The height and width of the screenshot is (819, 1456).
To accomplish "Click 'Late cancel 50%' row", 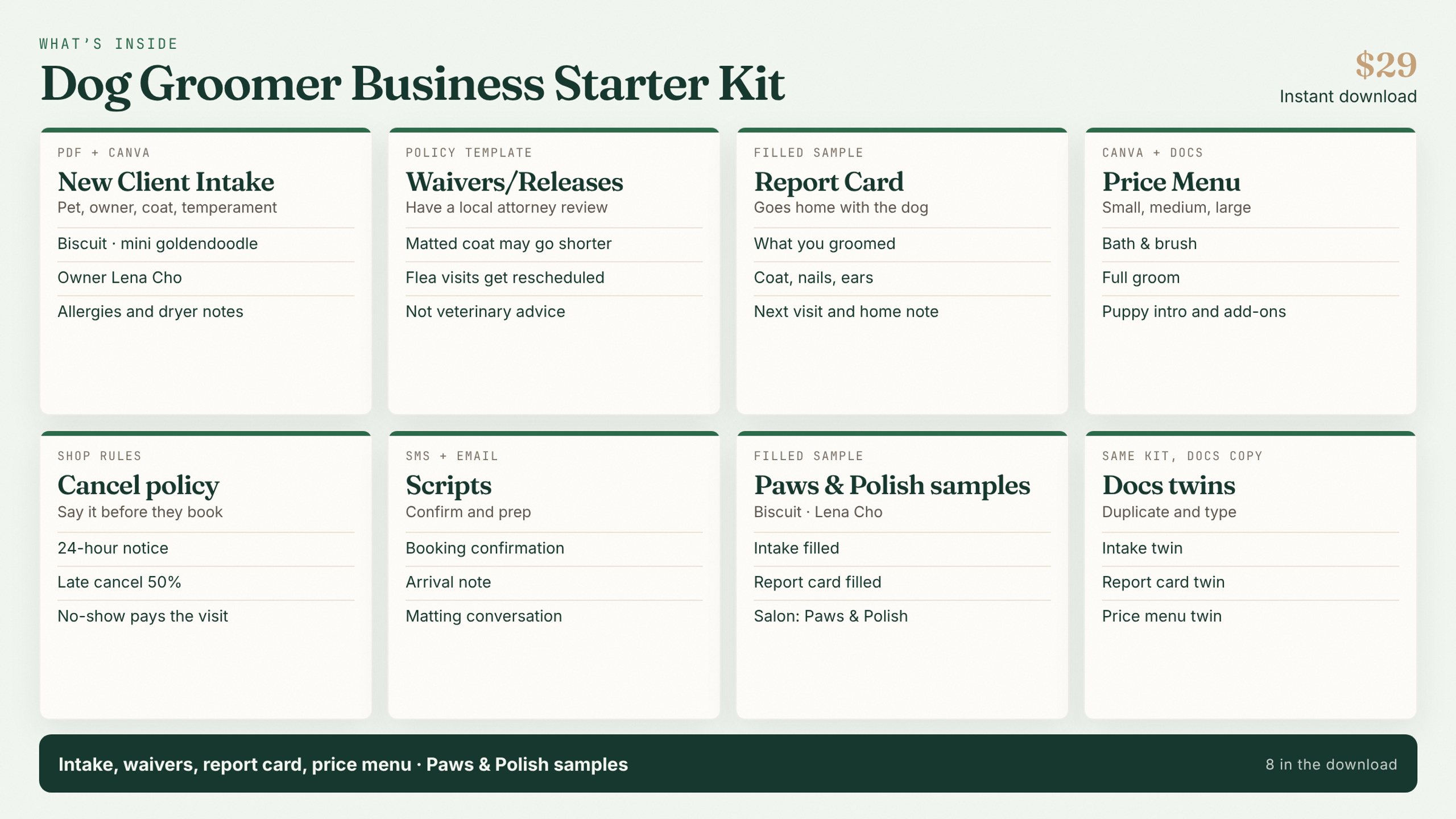I will click(206, 582).
